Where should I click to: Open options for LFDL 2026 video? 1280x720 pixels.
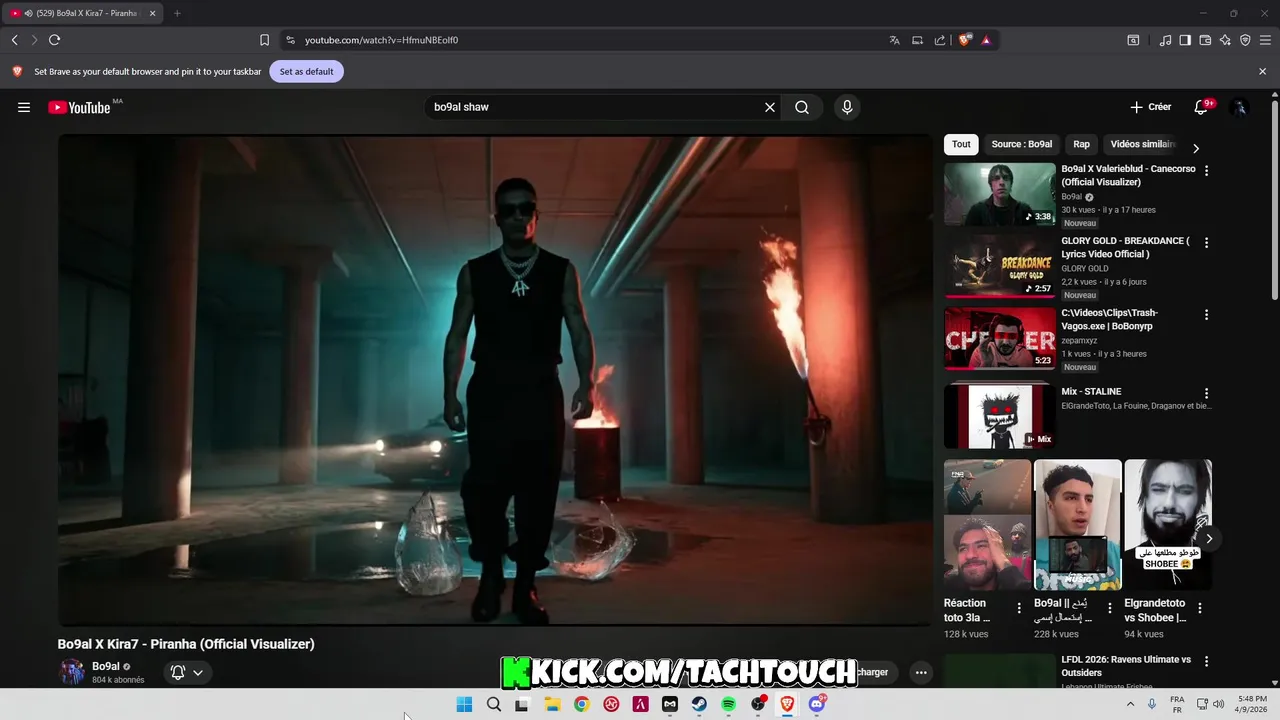tap(1206, 662)
